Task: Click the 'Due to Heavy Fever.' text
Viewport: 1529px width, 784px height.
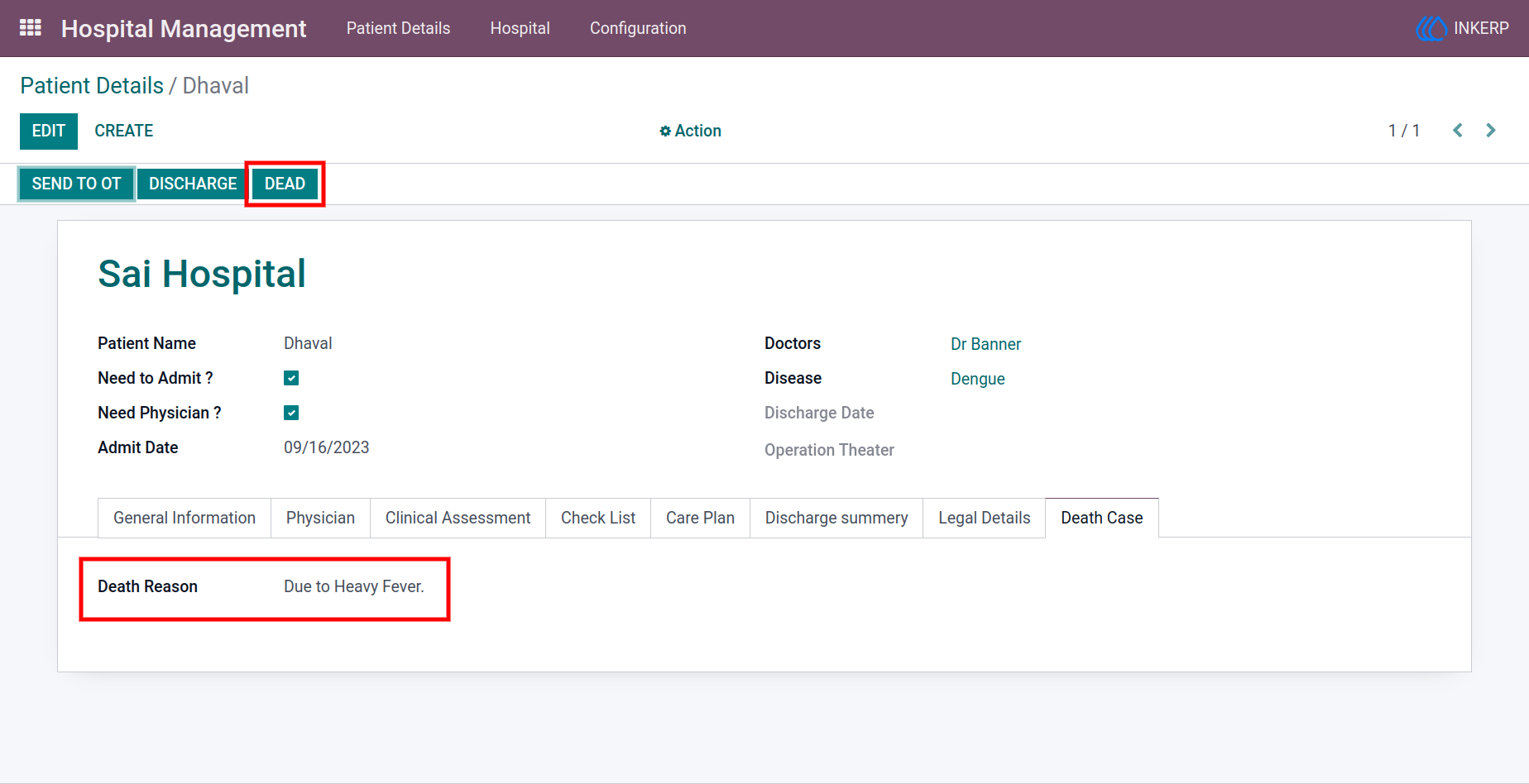Action: pos(354,586)
